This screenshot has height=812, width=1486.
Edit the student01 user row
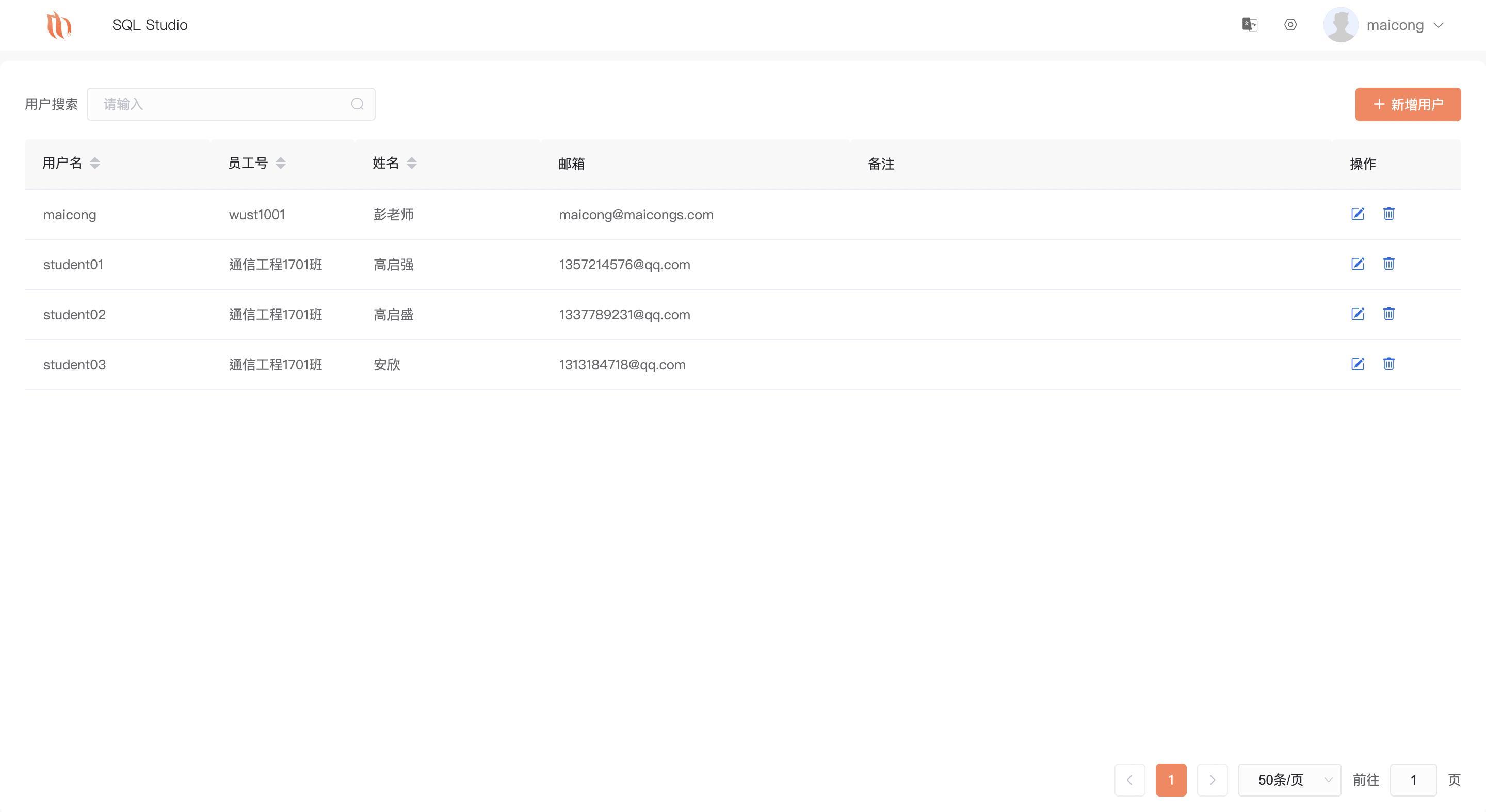click(x=1358, y=264)
